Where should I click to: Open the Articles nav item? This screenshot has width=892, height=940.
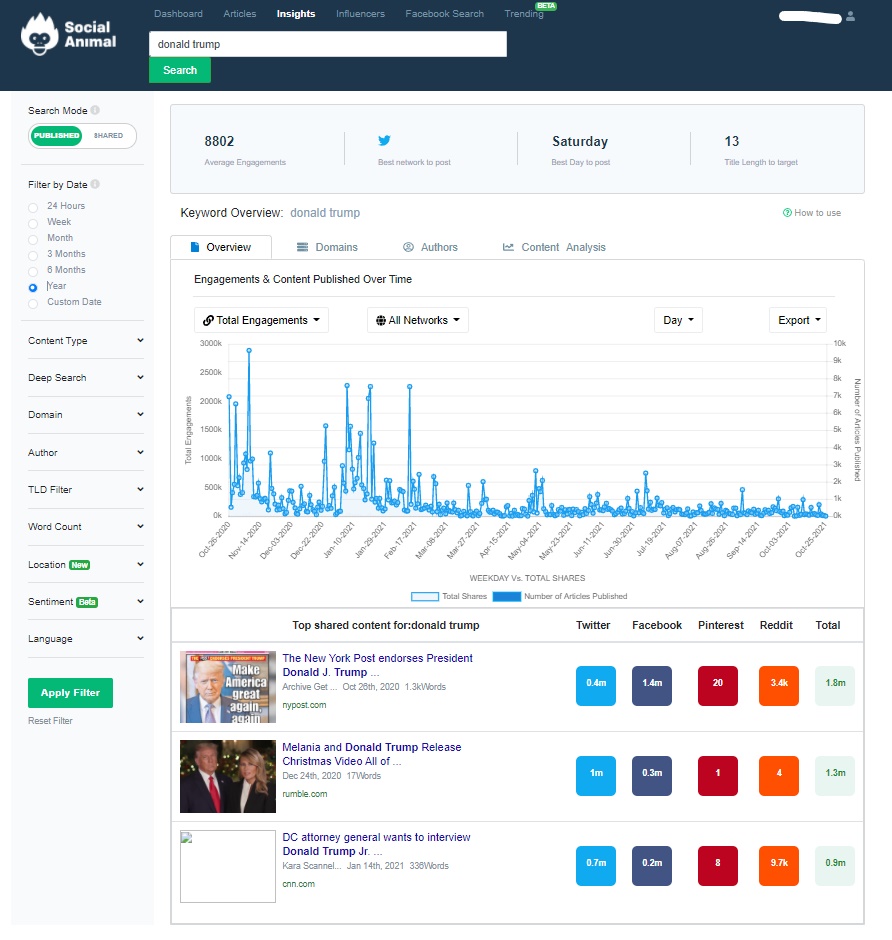coord(240,14)
